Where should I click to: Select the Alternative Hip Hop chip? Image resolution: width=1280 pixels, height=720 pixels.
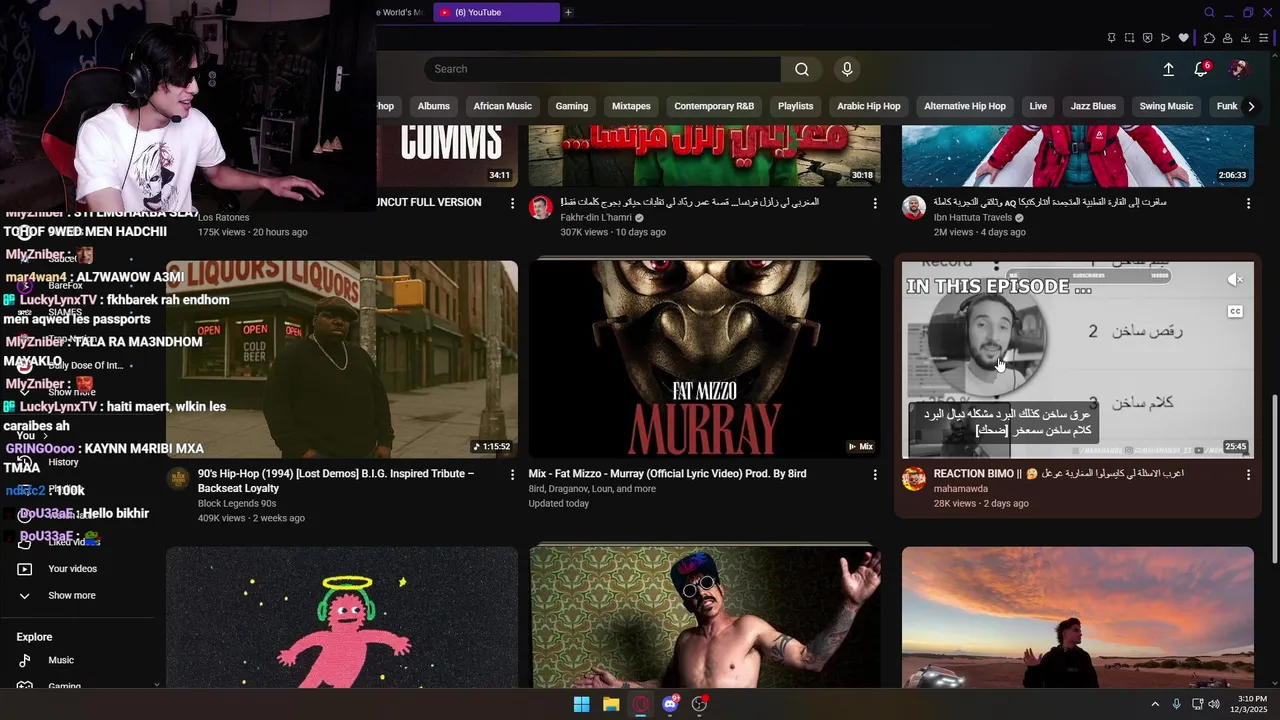tap(965, 106)
